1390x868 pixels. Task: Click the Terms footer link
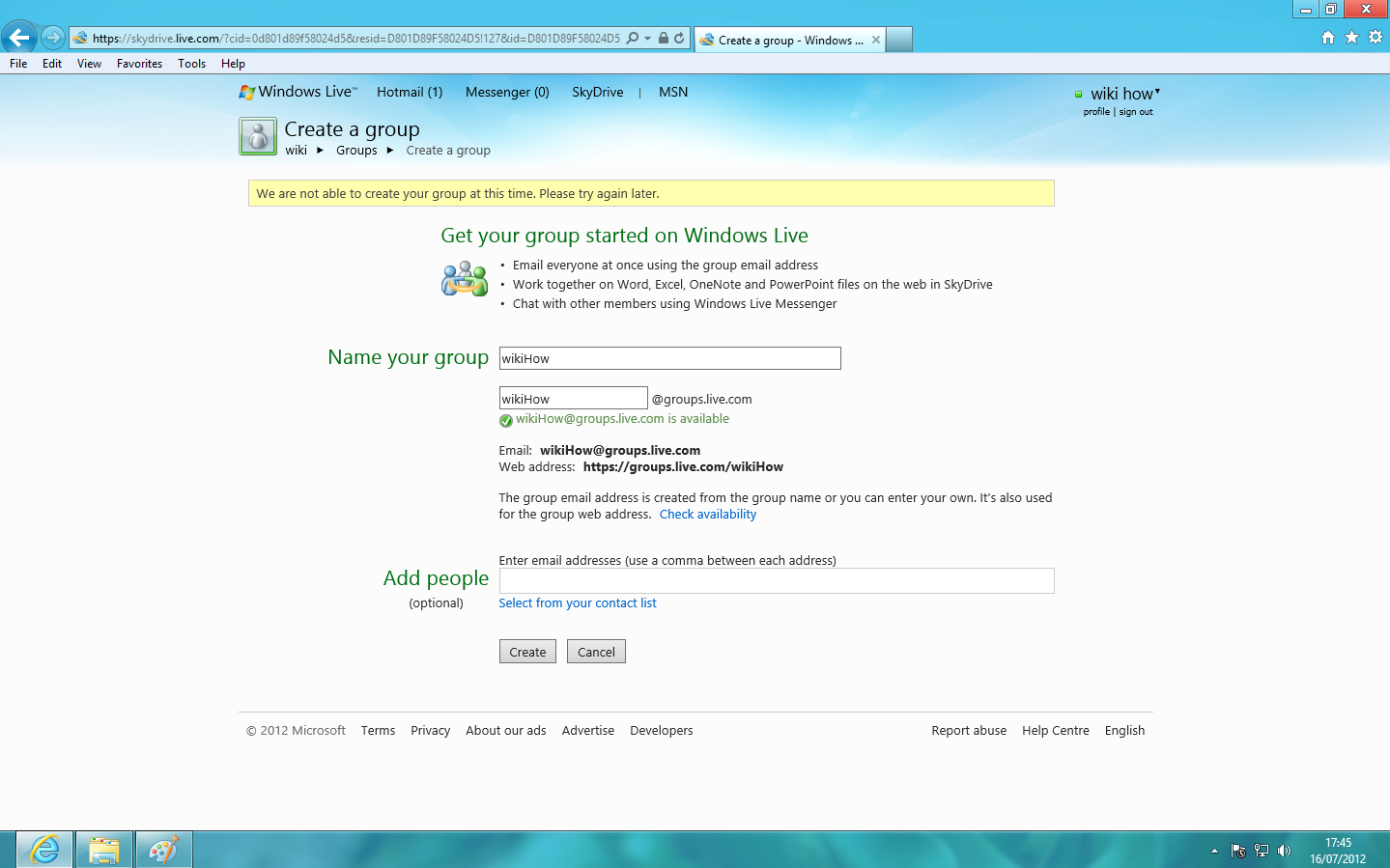[378, 730]
